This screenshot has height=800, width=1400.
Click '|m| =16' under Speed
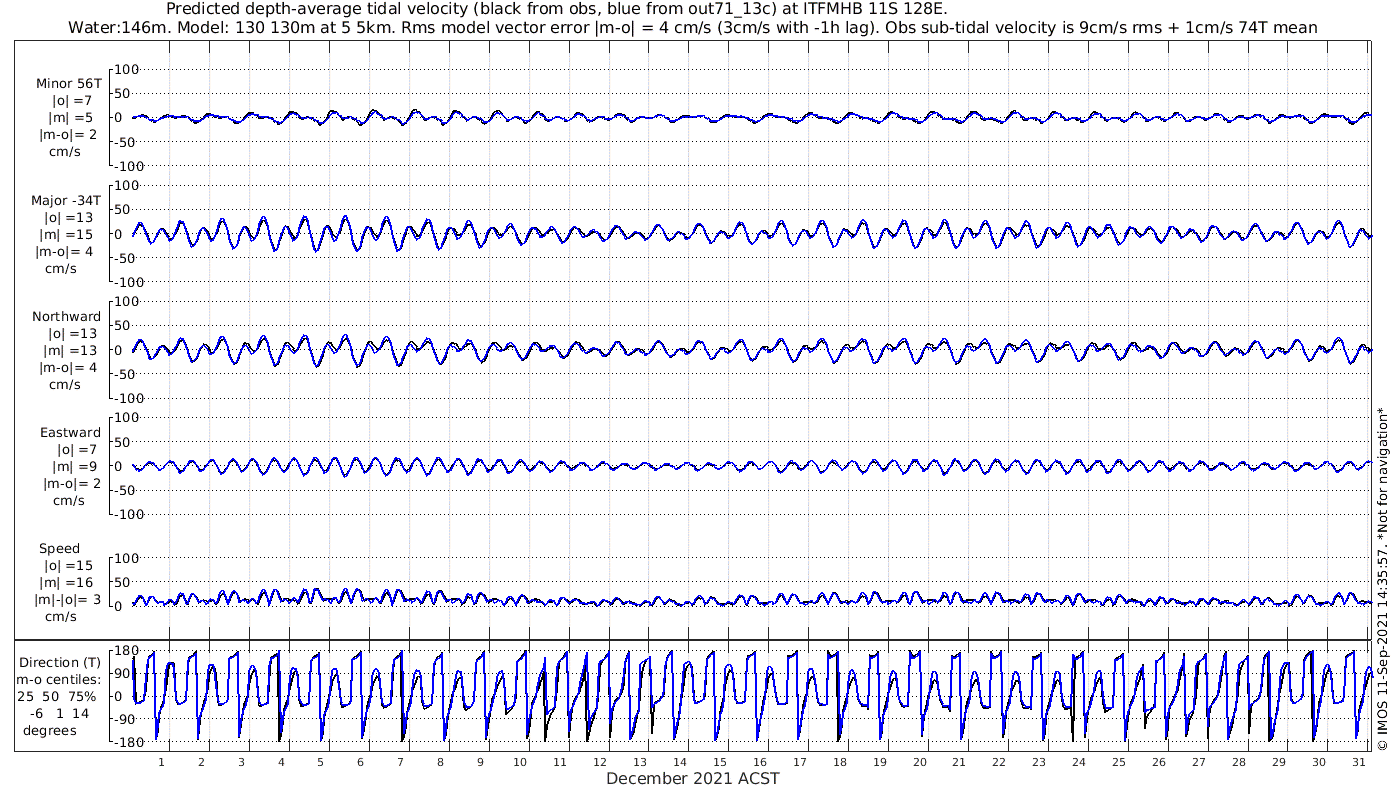(x=68, y=582)
